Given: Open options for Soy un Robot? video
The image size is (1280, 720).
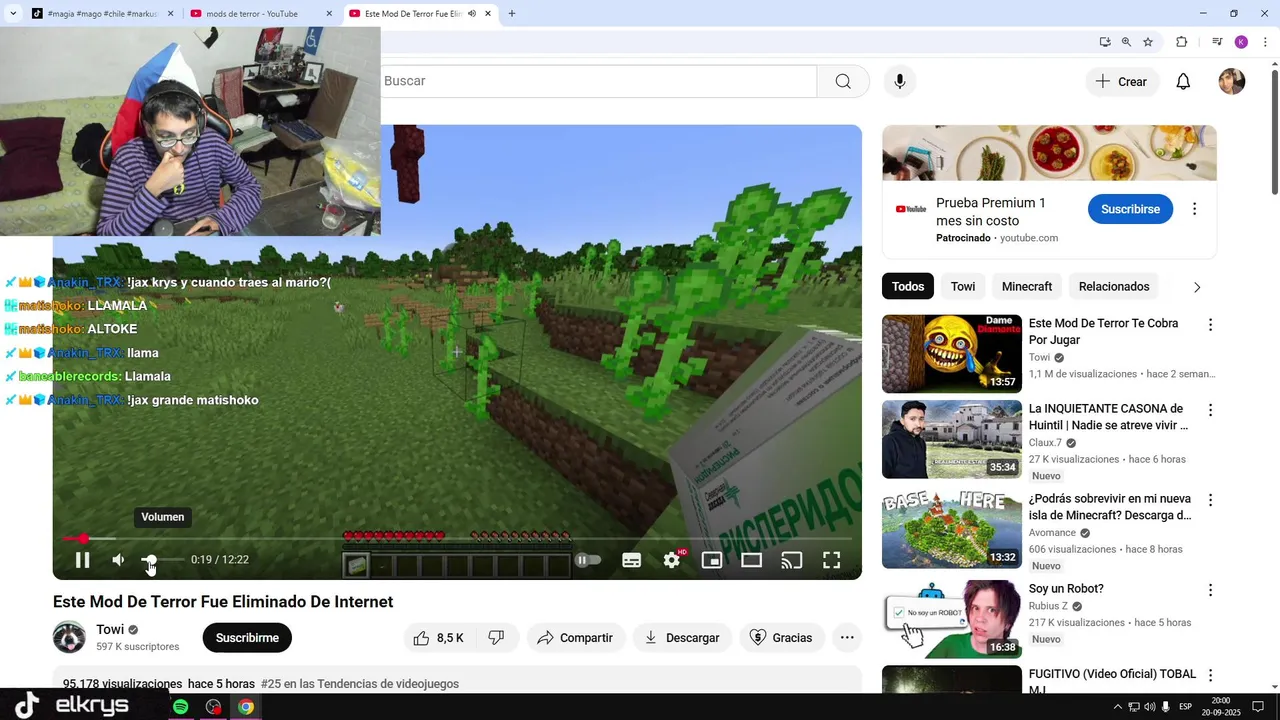Looking at the screenshot, I should coord(1210,590).
